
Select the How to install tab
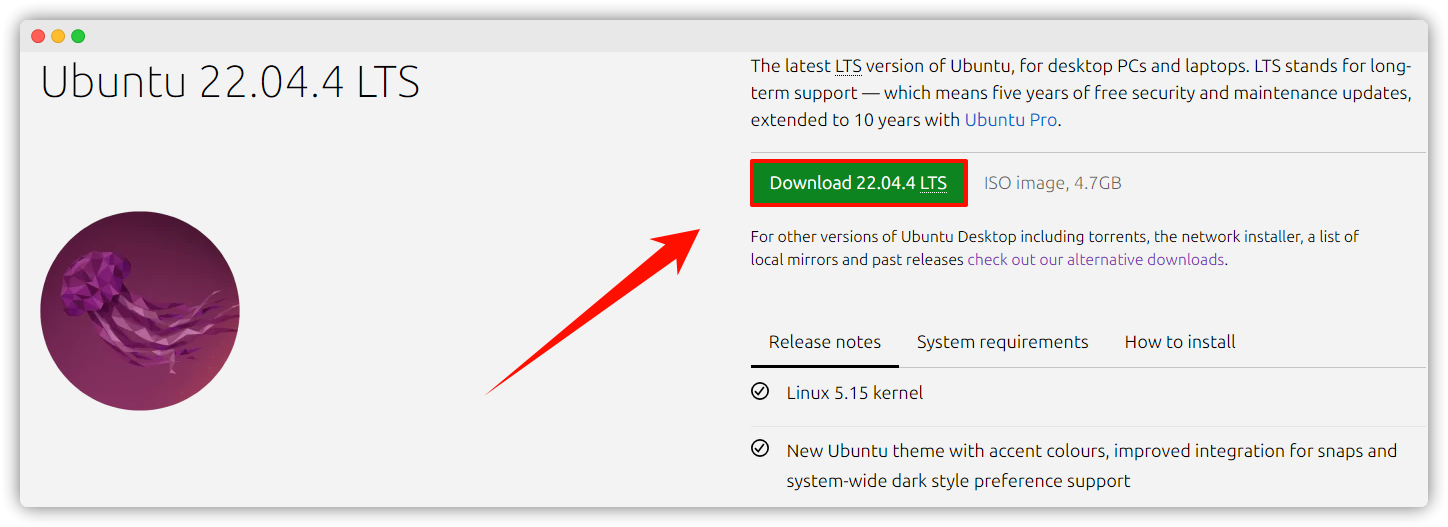pyautogui.click(x=1180, y=342)
